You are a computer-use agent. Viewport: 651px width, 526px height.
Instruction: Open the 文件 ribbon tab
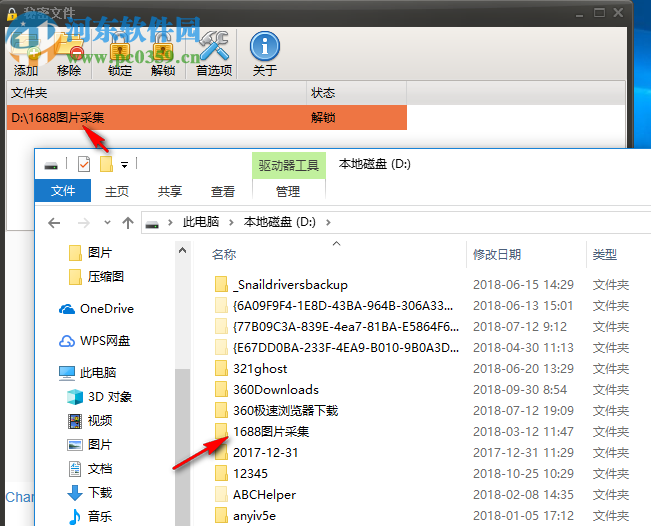coord(63,191)
